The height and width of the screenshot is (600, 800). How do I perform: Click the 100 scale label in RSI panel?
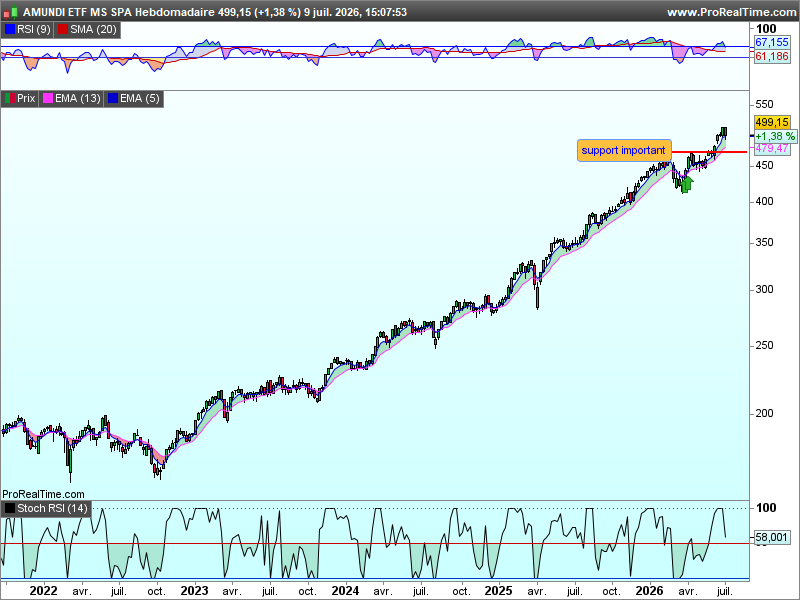coord(766,29)
